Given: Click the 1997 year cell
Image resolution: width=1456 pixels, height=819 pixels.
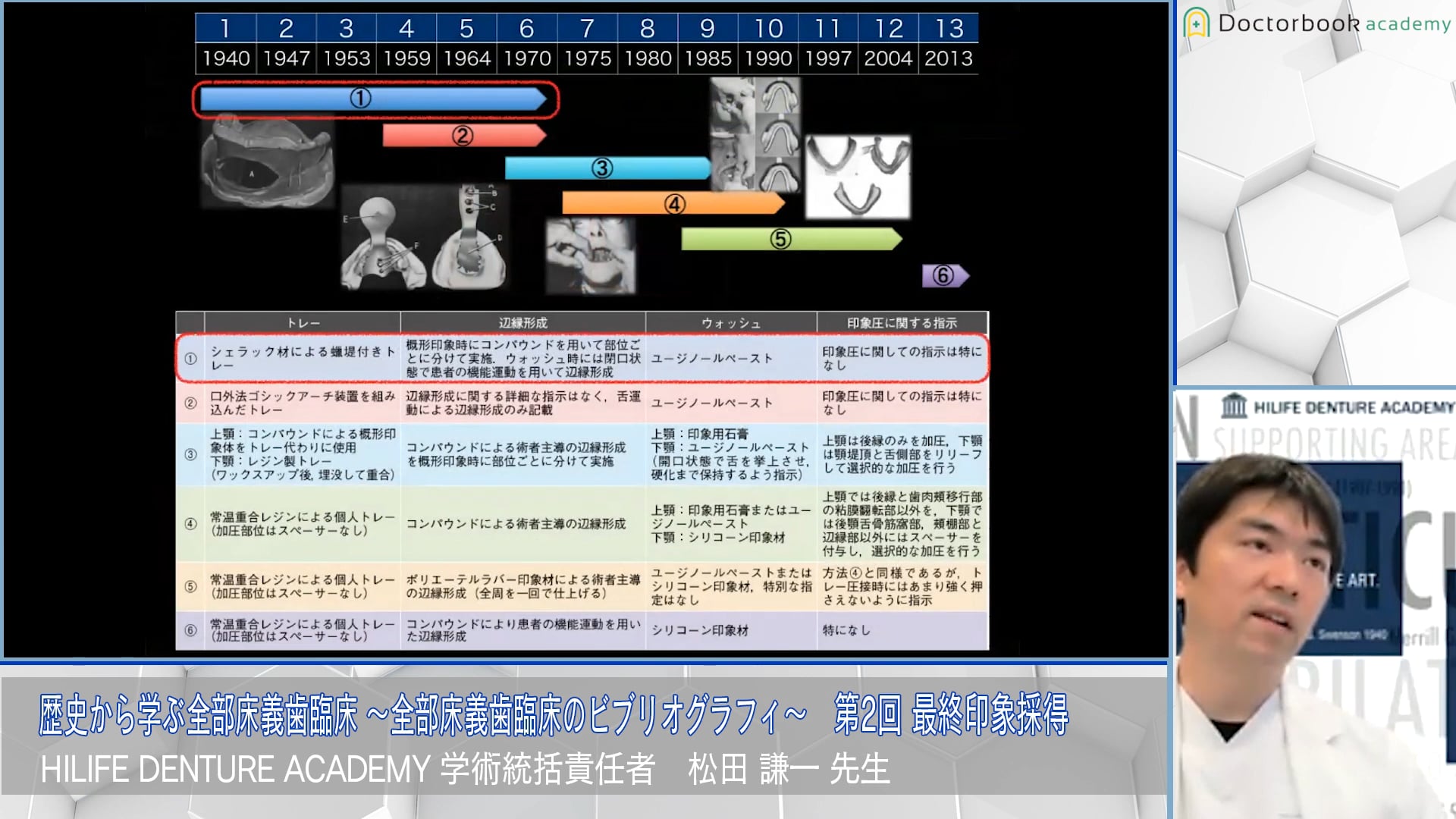Looking at the screenshot, I should click(828, 58).
